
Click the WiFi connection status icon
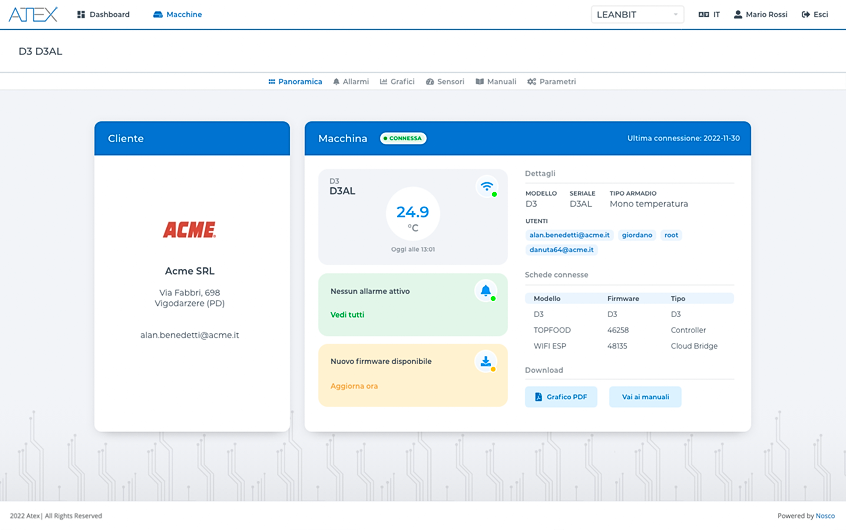coord(486,187)
